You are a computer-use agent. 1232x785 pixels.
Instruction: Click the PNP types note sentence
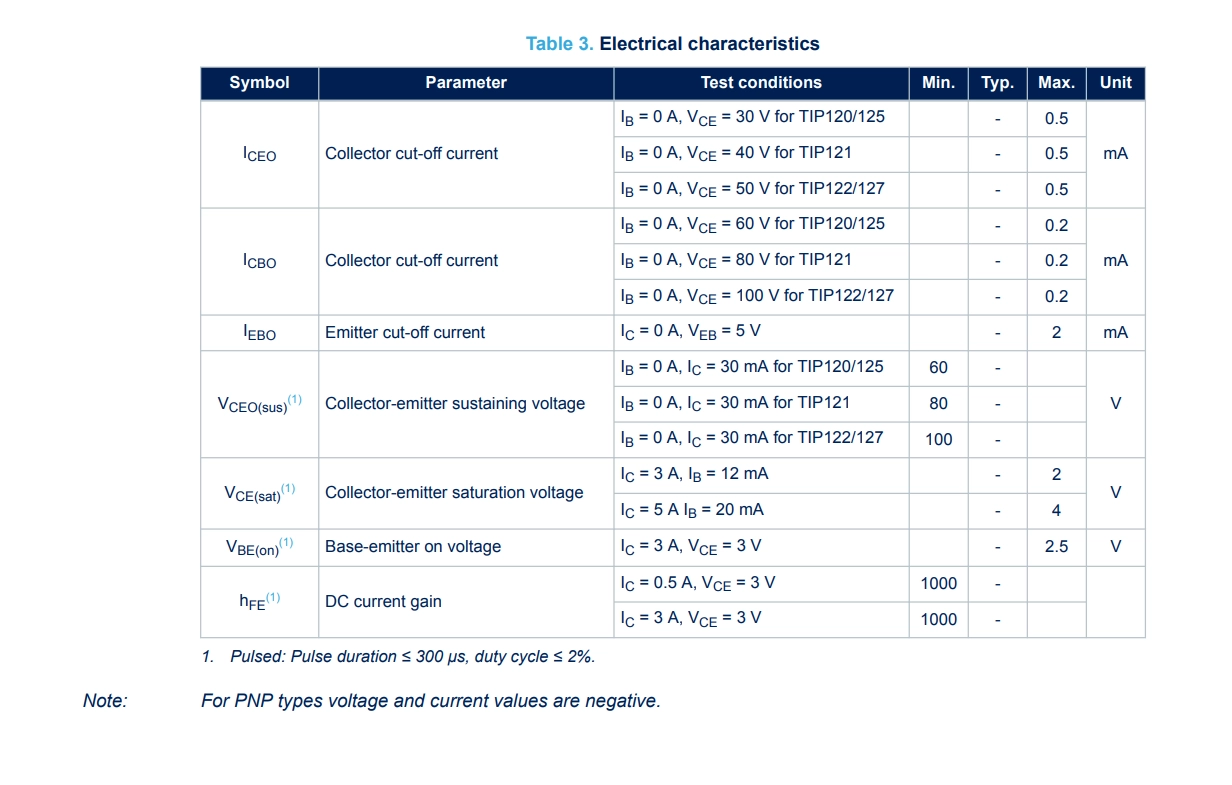point(431,701)
